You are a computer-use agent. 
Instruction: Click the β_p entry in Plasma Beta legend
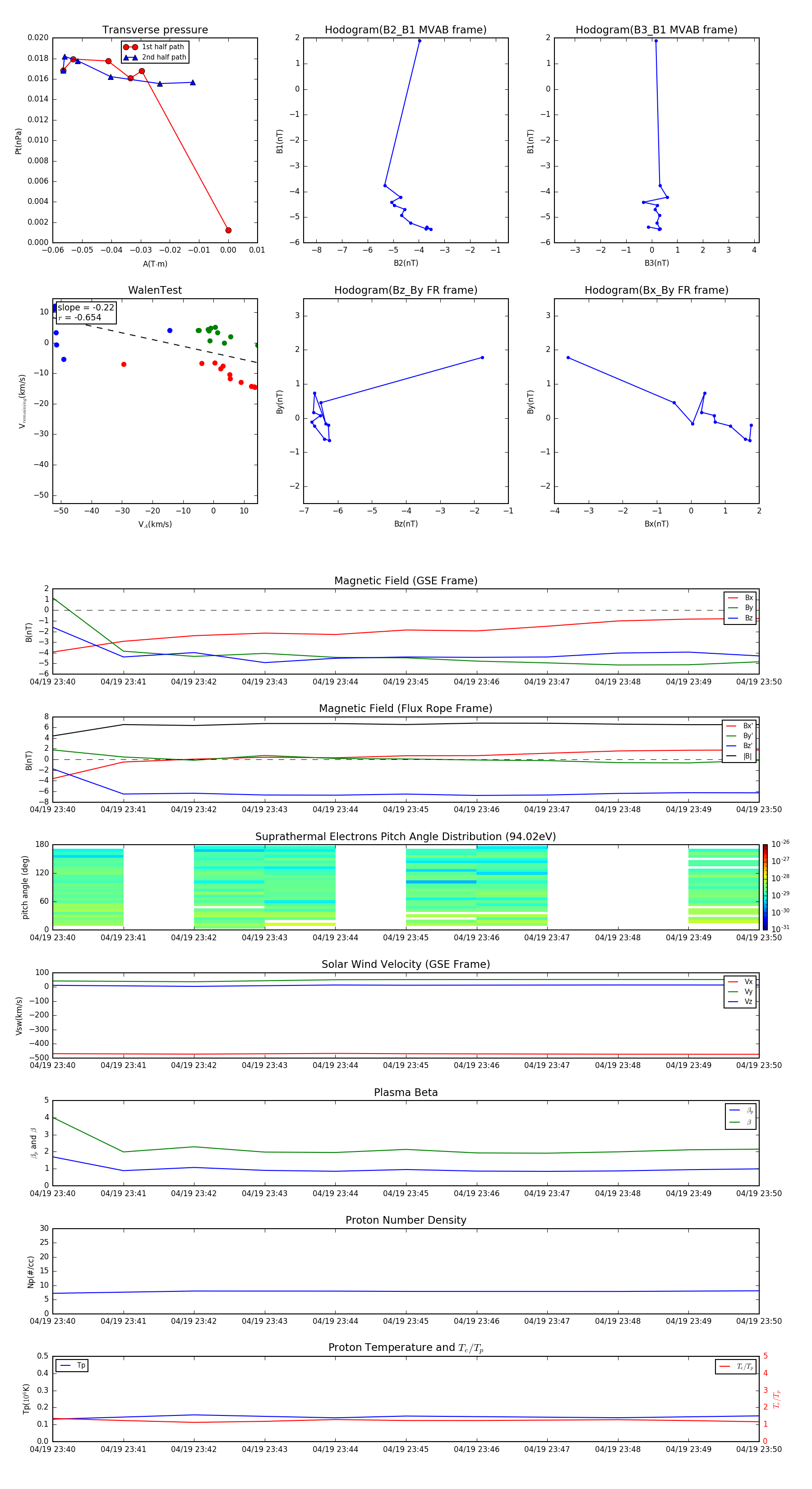[741, 1110]
